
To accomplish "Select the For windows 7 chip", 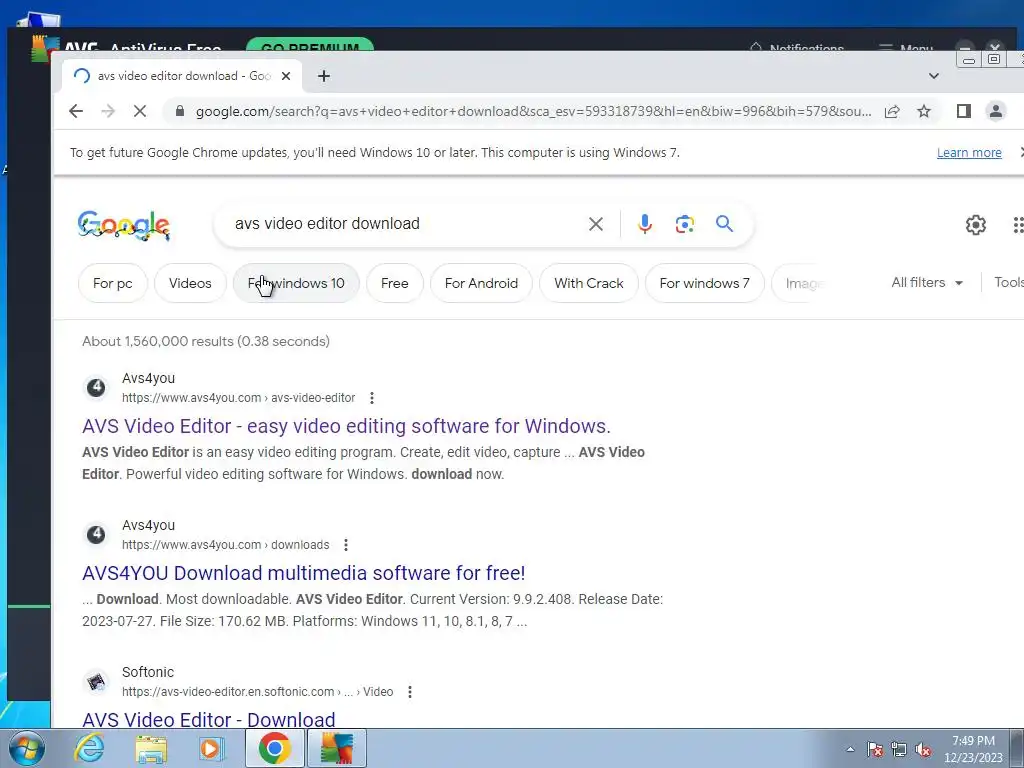I will [x=704, y=283].
